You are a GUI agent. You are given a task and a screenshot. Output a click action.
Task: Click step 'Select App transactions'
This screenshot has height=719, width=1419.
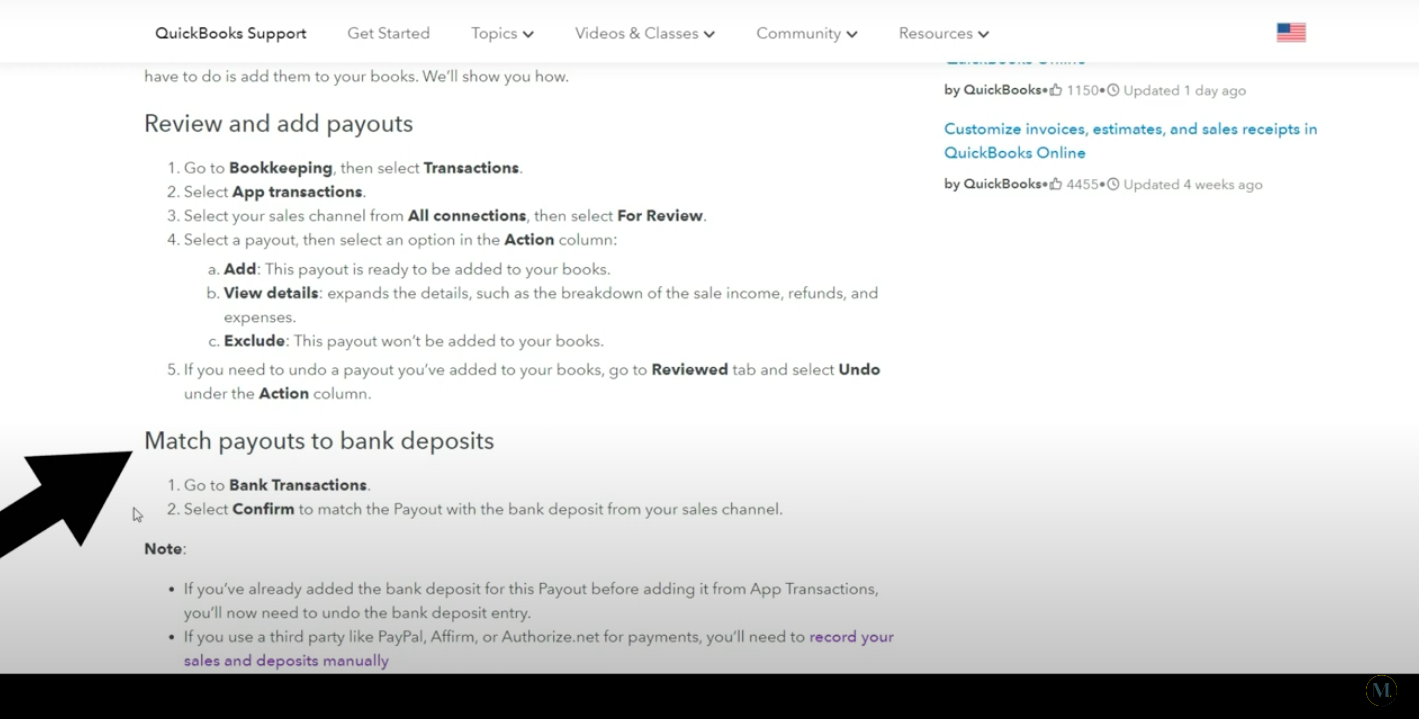click(275, 192)
